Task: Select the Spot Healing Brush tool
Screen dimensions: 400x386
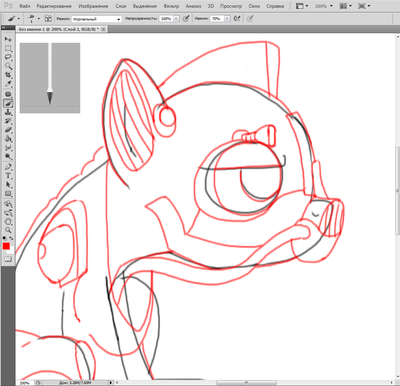Action: point(8,95)
